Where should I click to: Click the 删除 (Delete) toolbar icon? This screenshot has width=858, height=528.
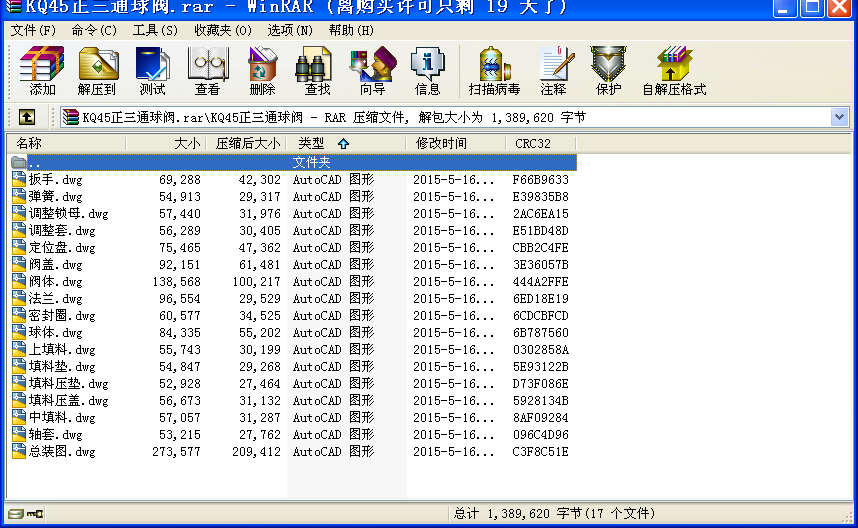coord(262,71)
